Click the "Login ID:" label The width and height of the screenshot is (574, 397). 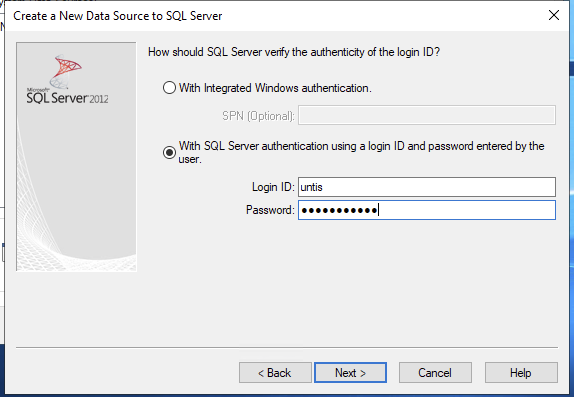[273, 187]
